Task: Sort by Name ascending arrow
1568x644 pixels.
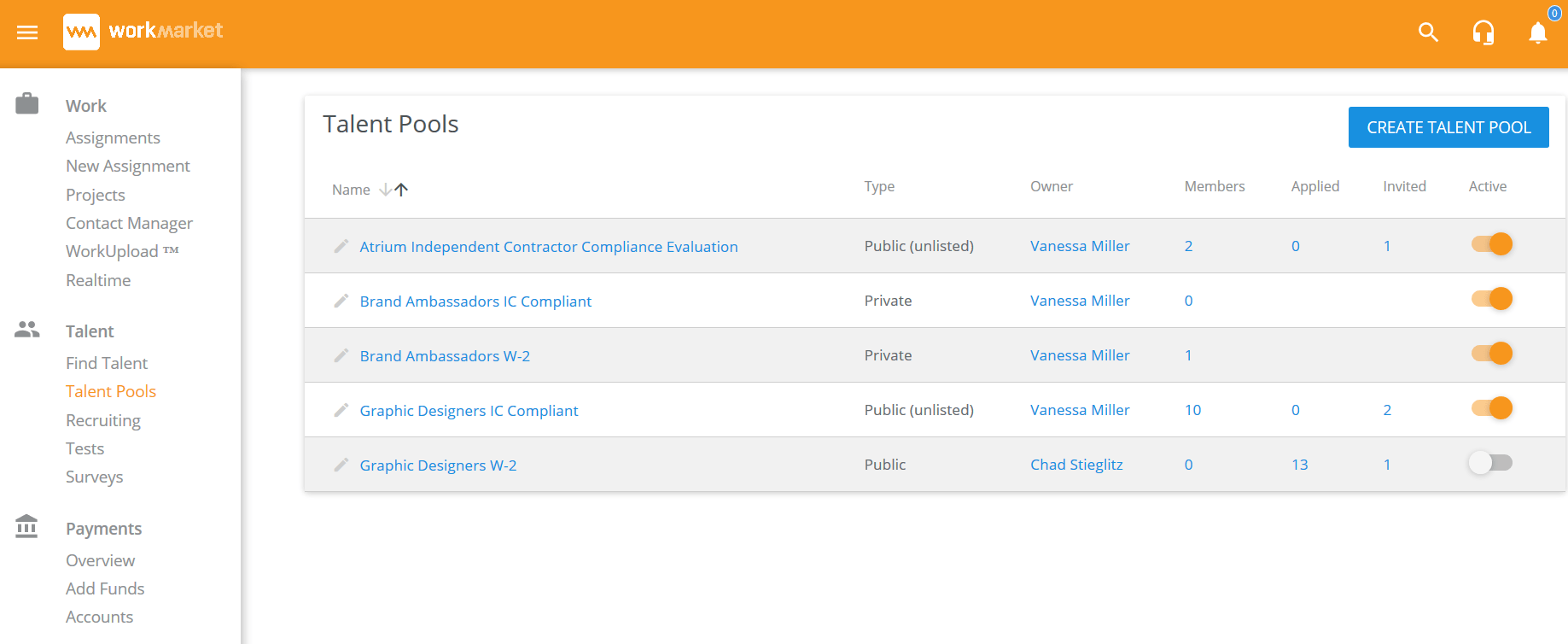Action: (x=402, y=190)
